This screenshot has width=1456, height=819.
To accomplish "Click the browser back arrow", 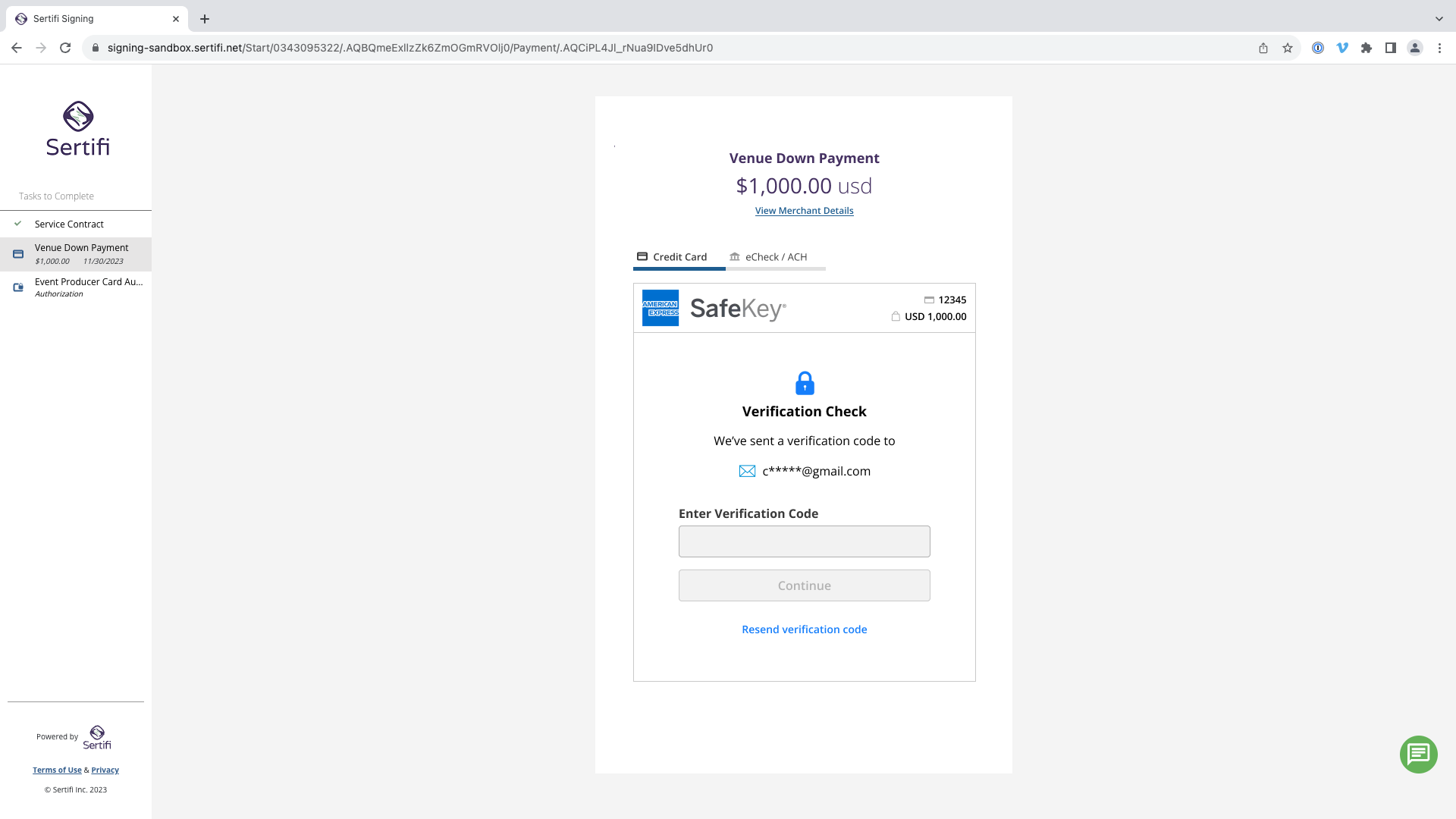I will click(17, 48).
